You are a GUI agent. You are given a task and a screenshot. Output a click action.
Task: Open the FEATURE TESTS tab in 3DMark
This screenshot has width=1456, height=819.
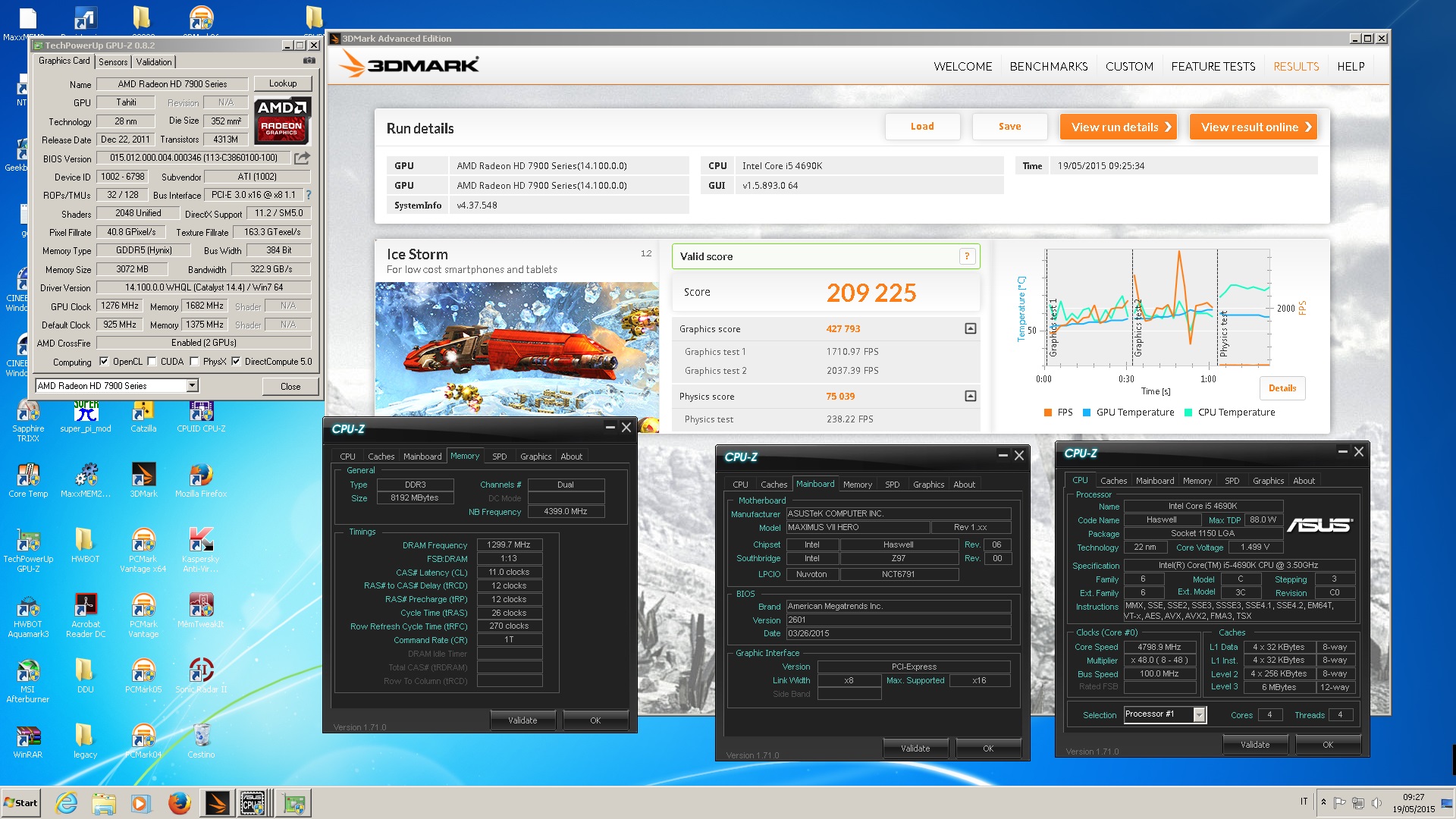click(1213, 67)
